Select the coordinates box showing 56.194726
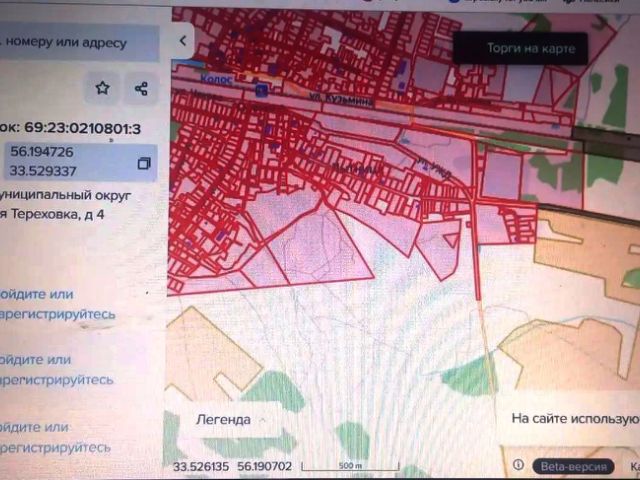 pyautogui.click(x=78, y=162)
